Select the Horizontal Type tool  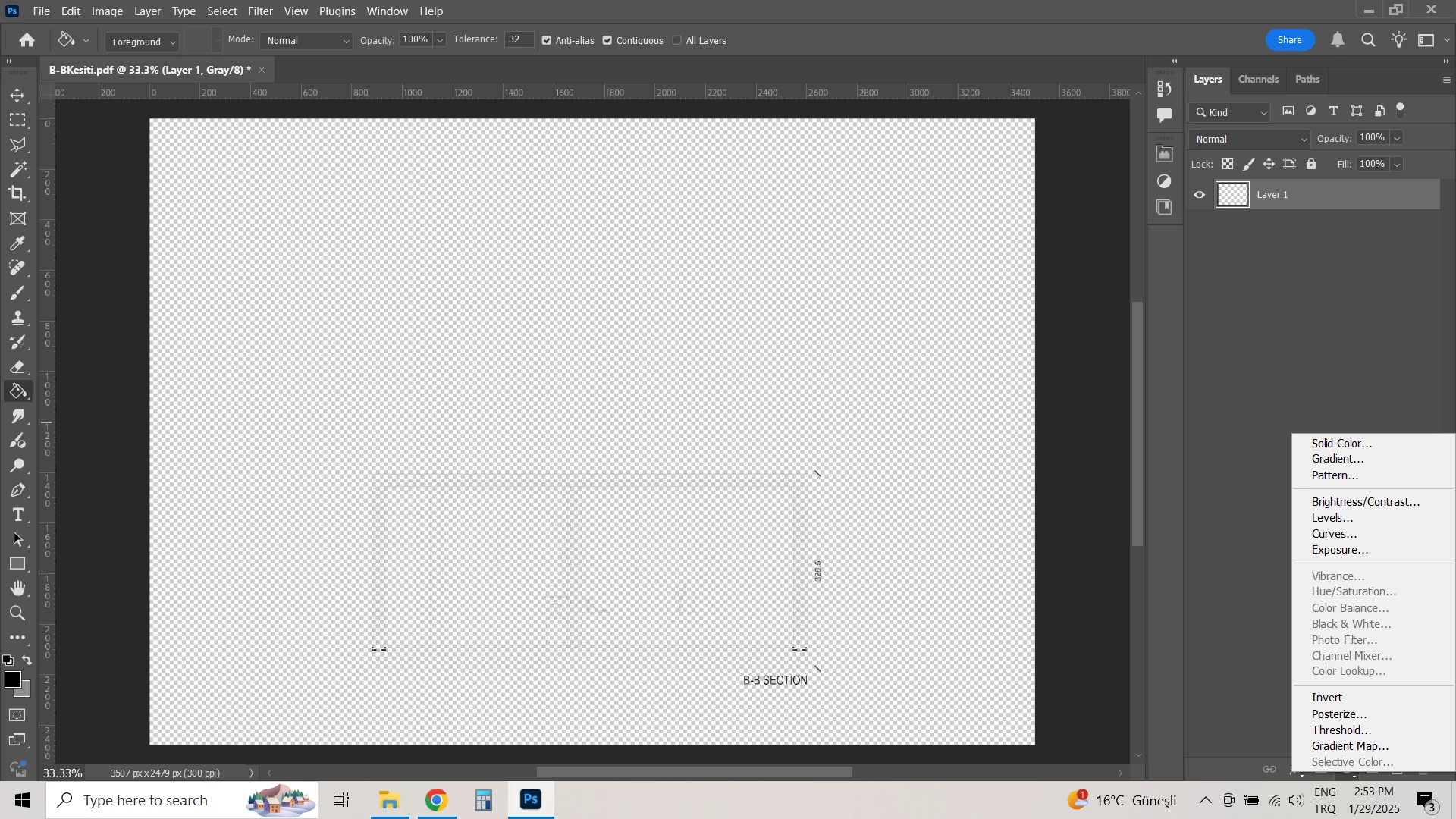click(x=18, y=516)
